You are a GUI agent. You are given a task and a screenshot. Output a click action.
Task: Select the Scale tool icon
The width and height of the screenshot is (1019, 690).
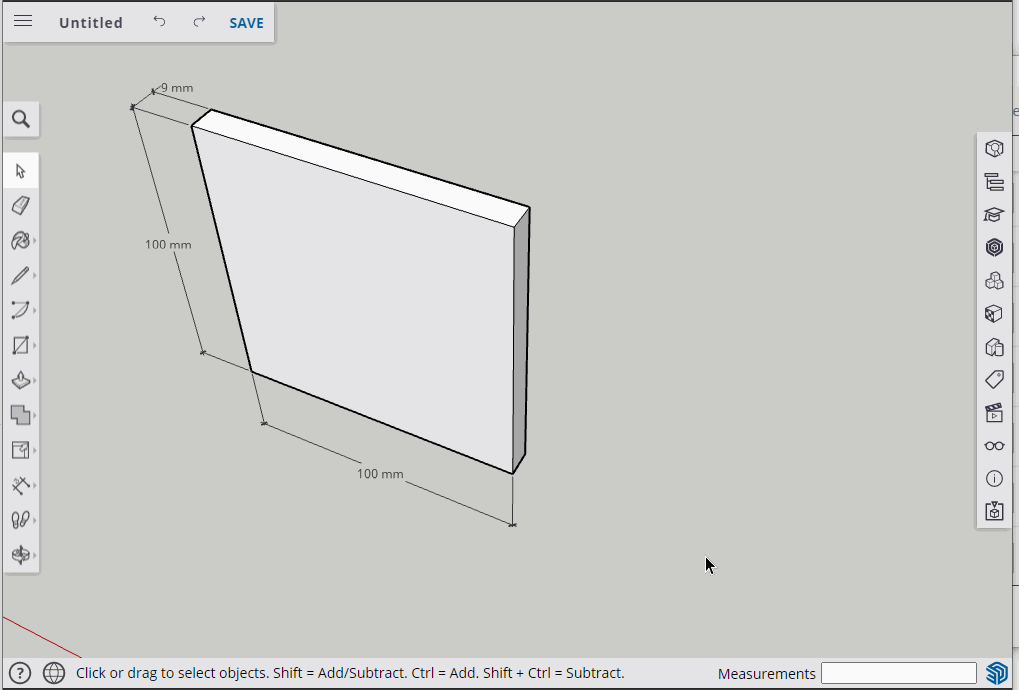(20, 450)
